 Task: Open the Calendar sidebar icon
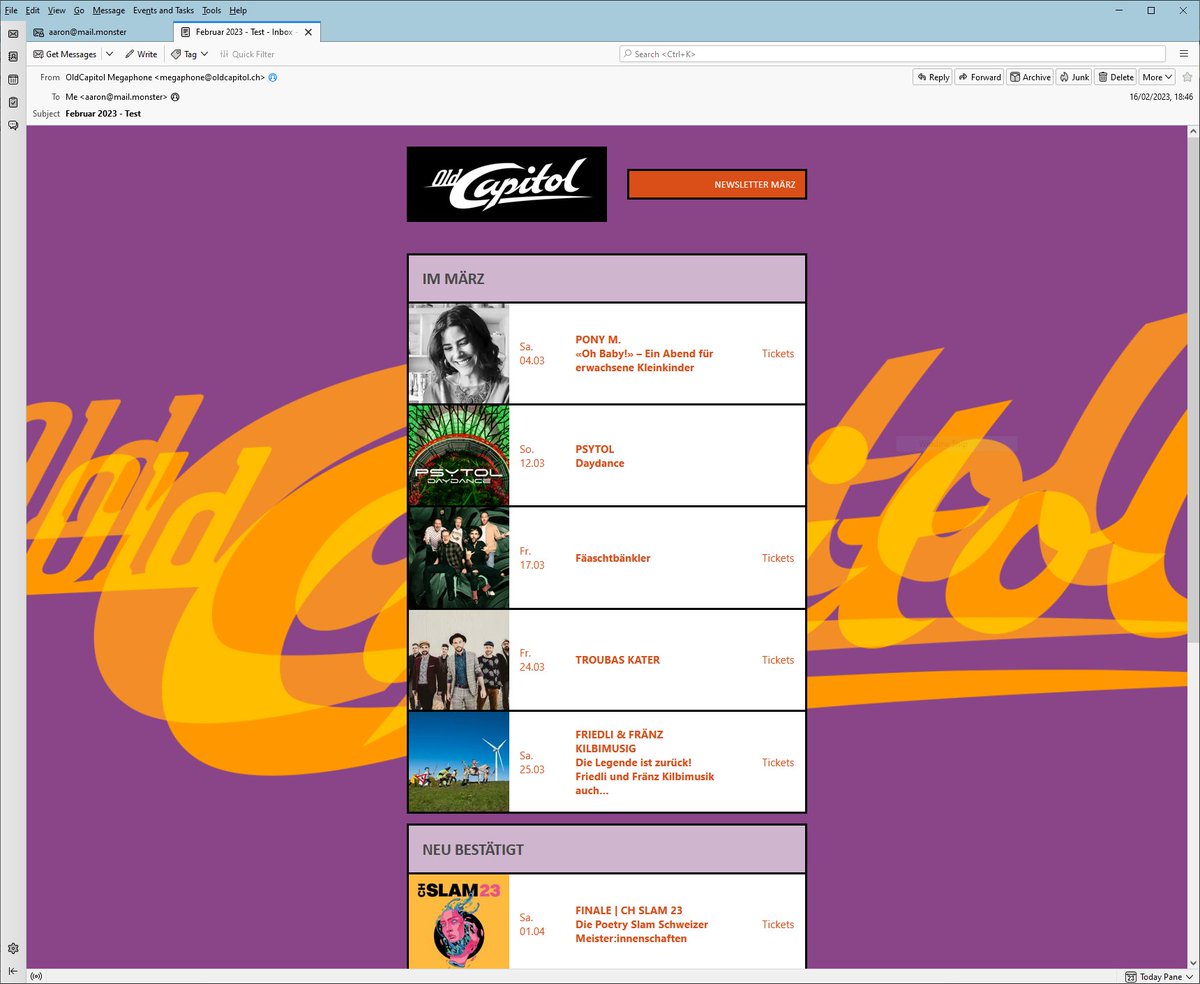pyautogui.click(x=13, y=79)
